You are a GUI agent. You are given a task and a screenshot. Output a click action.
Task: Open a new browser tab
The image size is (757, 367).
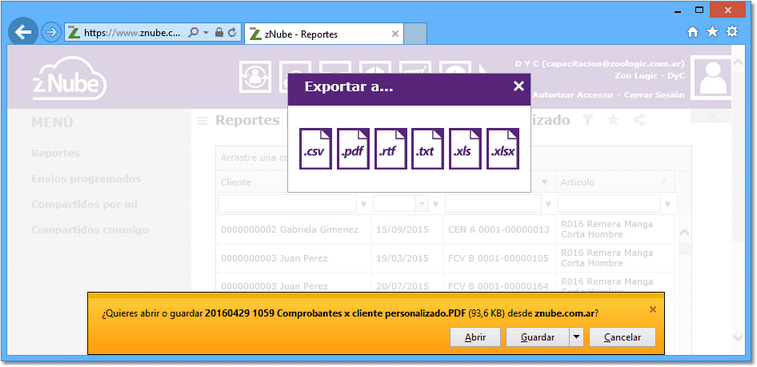(415, 34)
